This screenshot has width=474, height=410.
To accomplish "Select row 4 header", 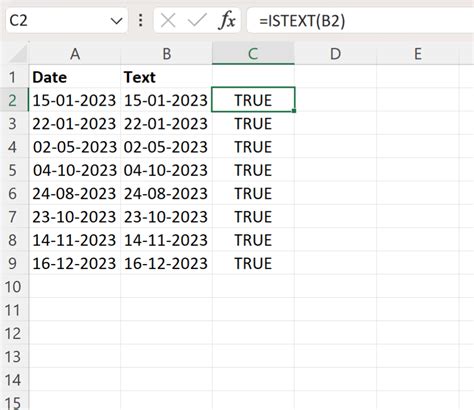I will coord(13,147).
